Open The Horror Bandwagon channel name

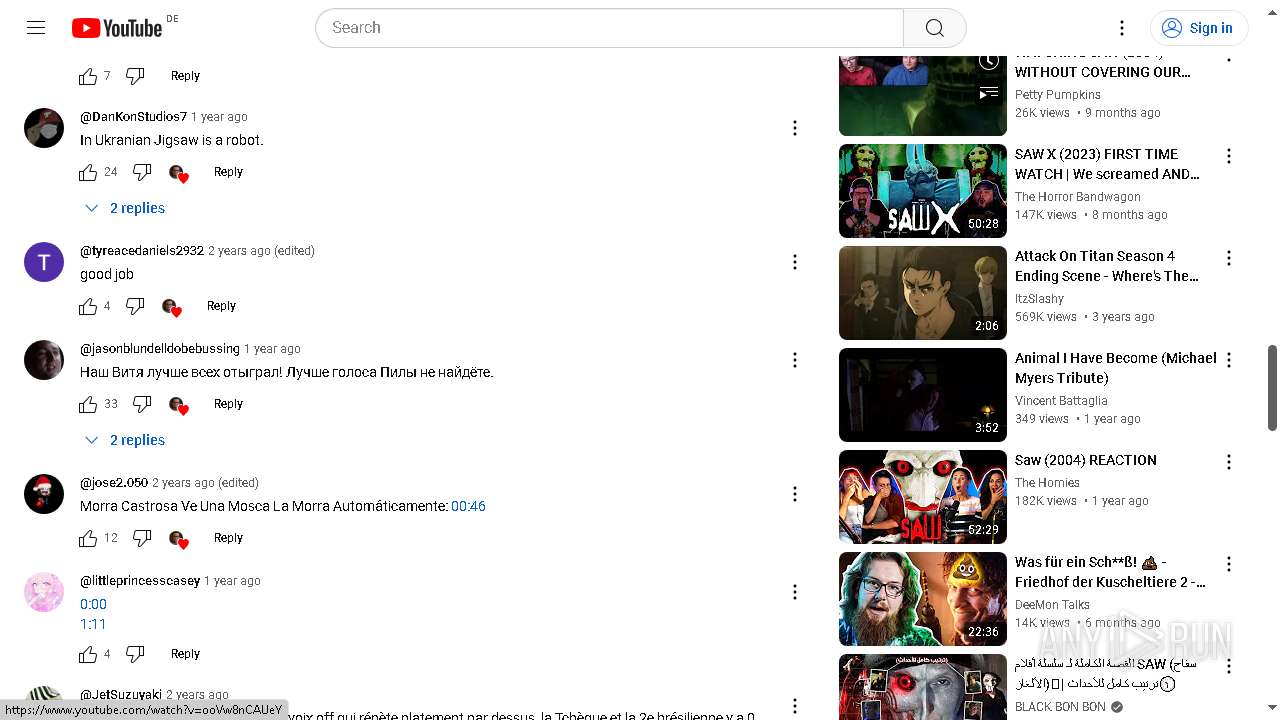click(1077, 197)
